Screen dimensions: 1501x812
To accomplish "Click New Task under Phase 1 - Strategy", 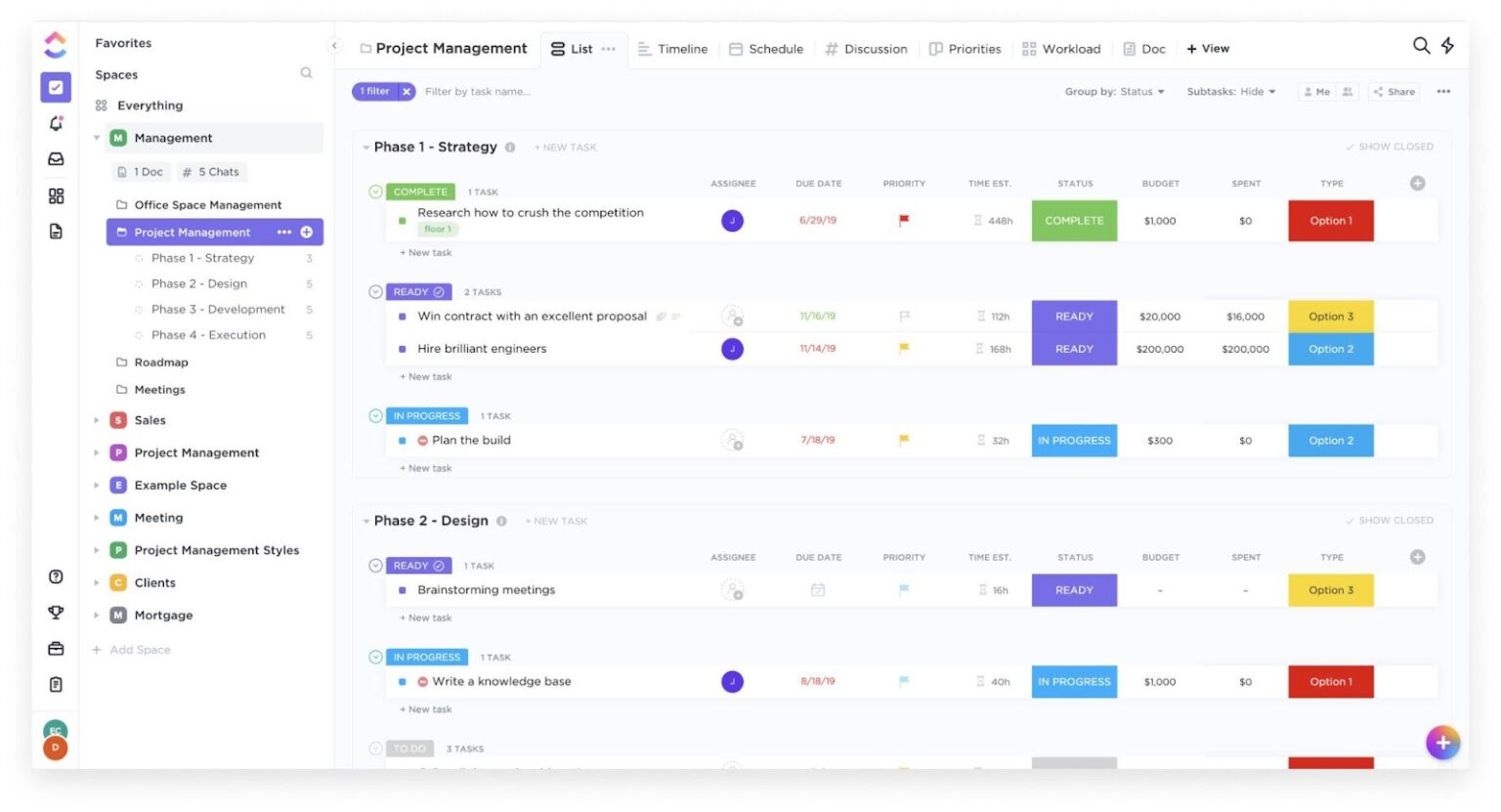I will [565, 147].
